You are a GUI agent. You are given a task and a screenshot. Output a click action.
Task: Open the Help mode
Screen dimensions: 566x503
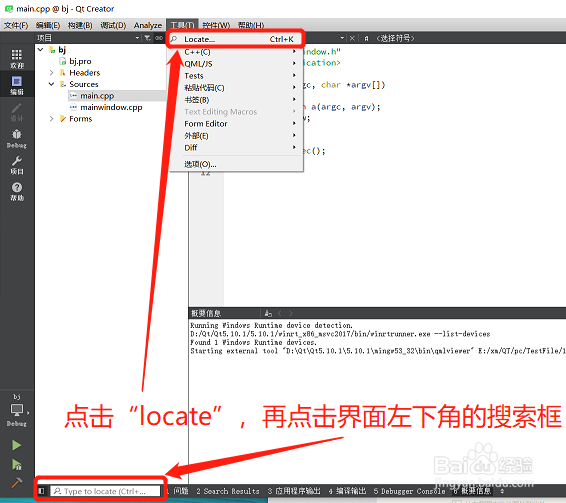click(x=17, y=191)
